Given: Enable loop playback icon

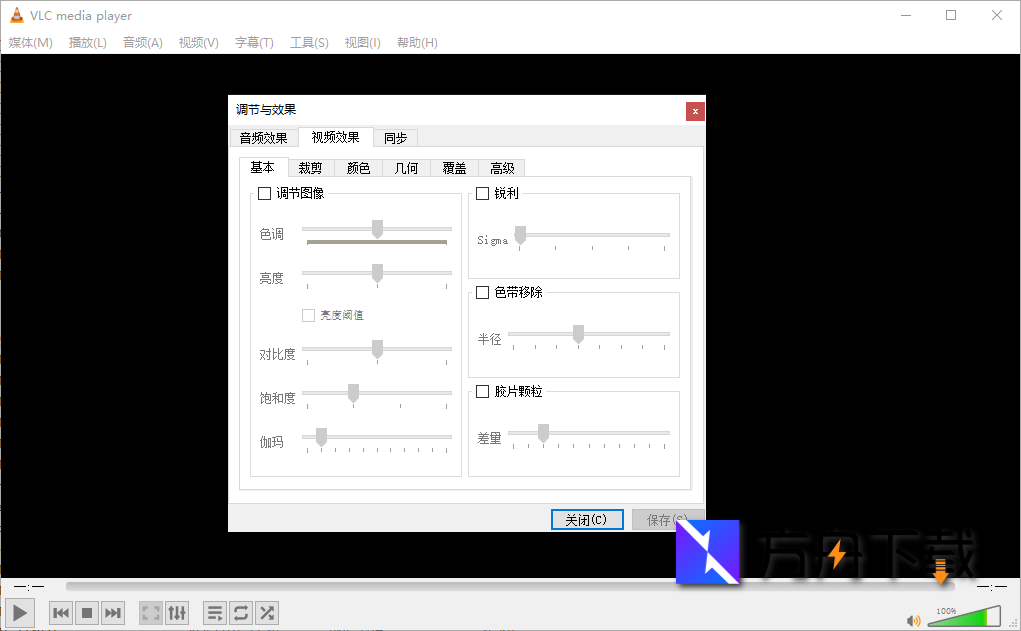Looking at the screenshot, I should [x=240, y=612].
